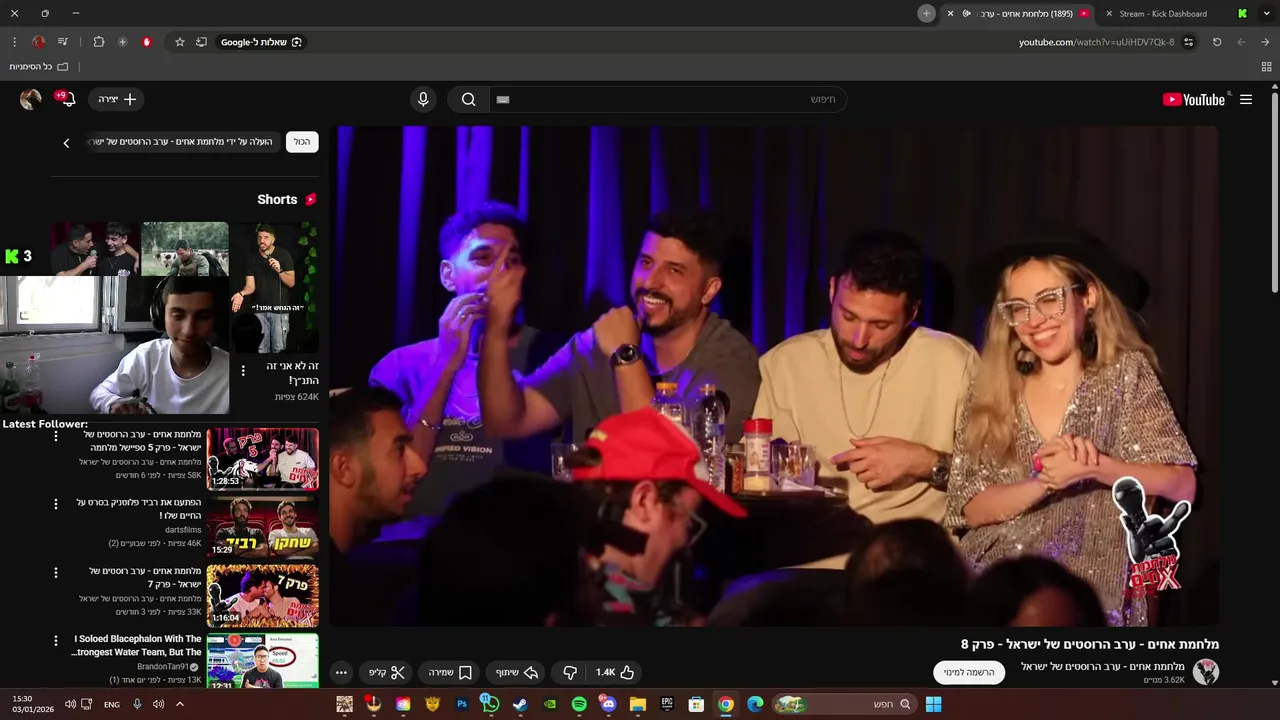The height and width of the screenshot is (720, 1280).
Task: Save the video to a playlist
Action: [x=451, y=673]
